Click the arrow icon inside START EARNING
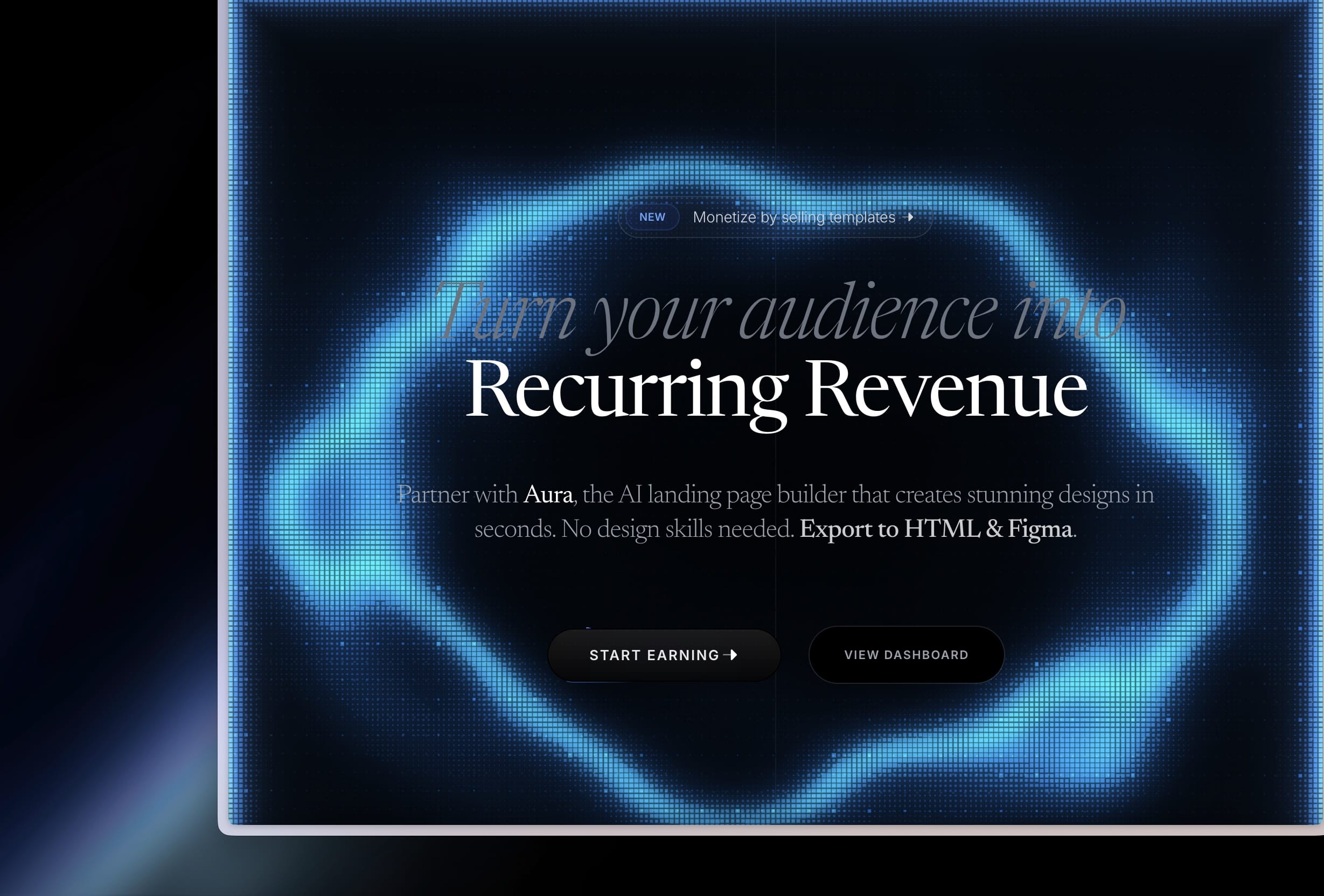 (731, 655)
